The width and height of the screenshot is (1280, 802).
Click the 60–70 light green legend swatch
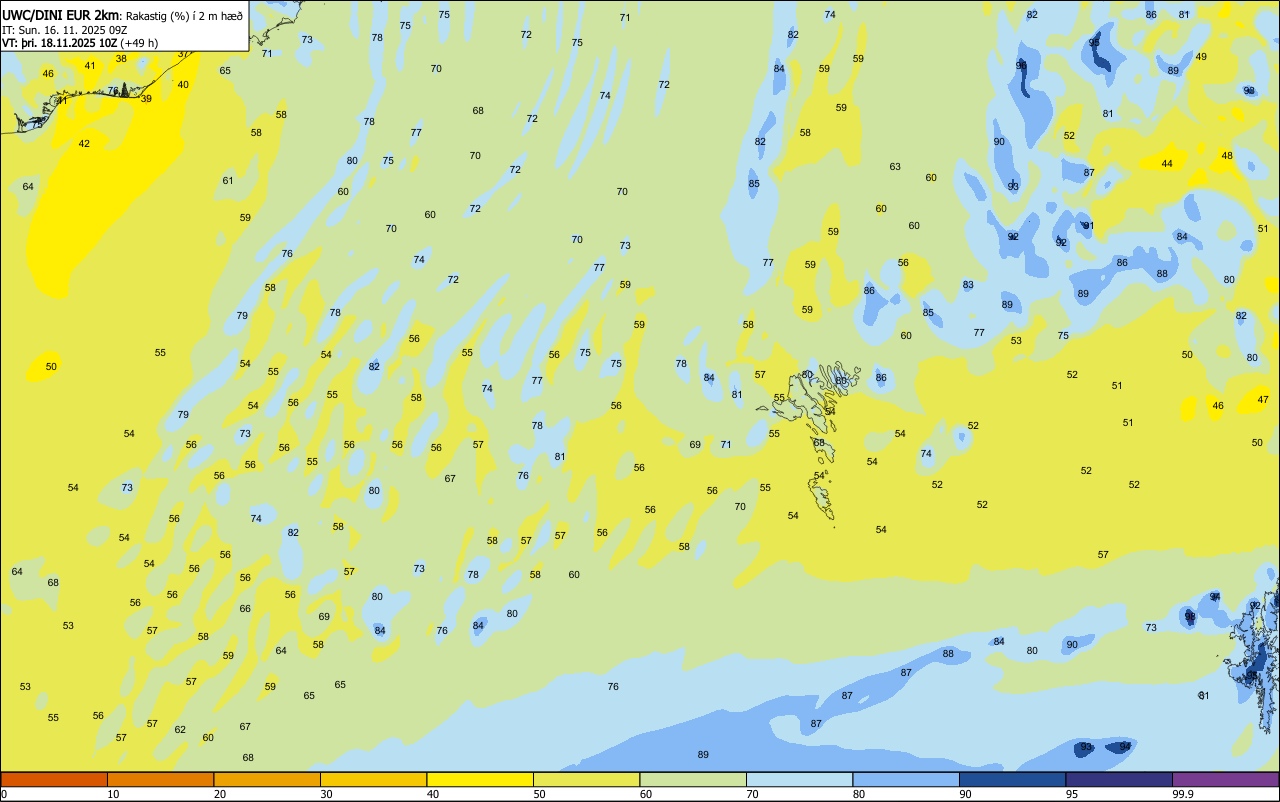tap(693, 779)
